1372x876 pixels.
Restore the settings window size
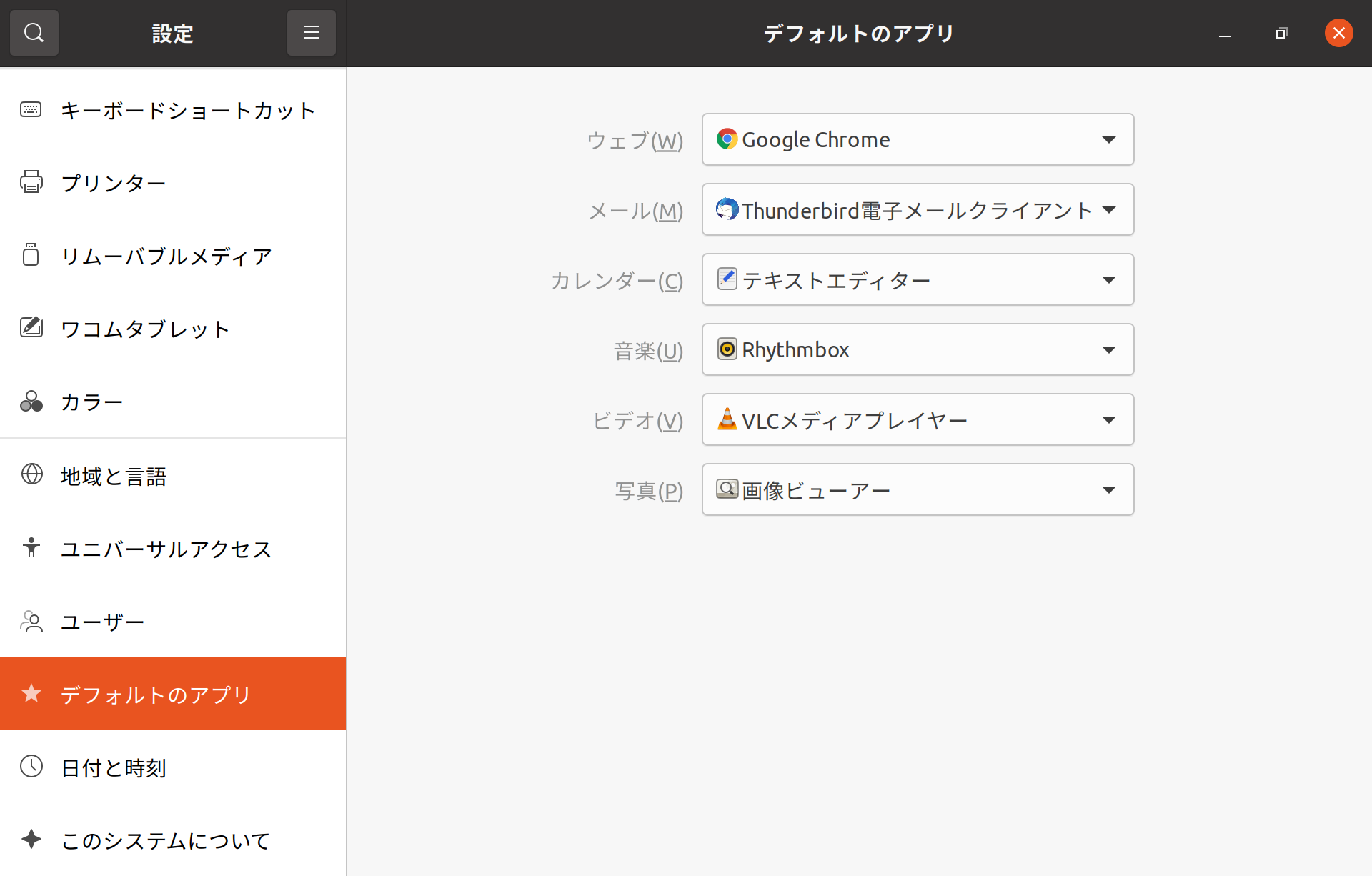click(1281, 34)
